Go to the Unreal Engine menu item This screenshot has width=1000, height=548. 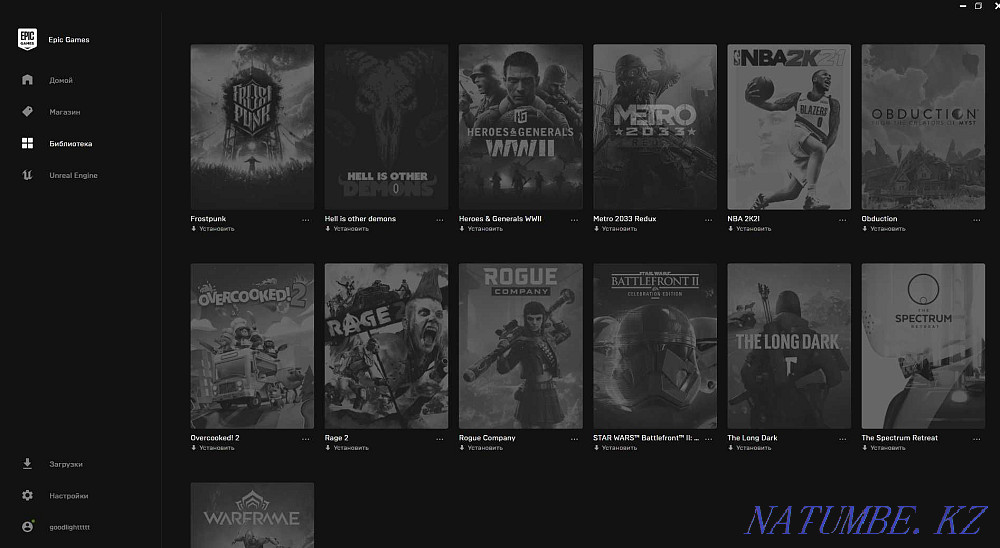point(73,175)
